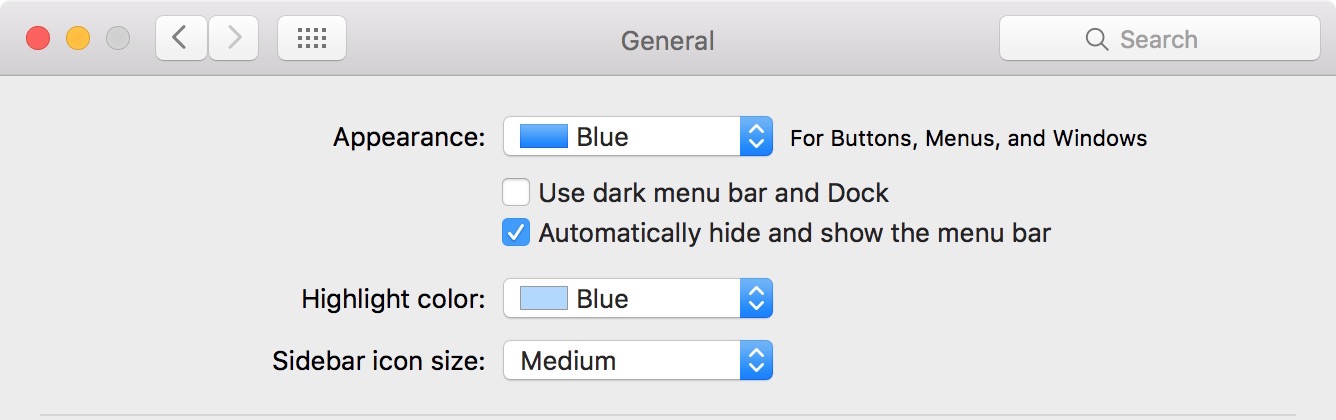This screenshot has width=1336, height=420.
Task: Click the Appearance dropdown stepper arrows
Action: (x=757, y=137)
